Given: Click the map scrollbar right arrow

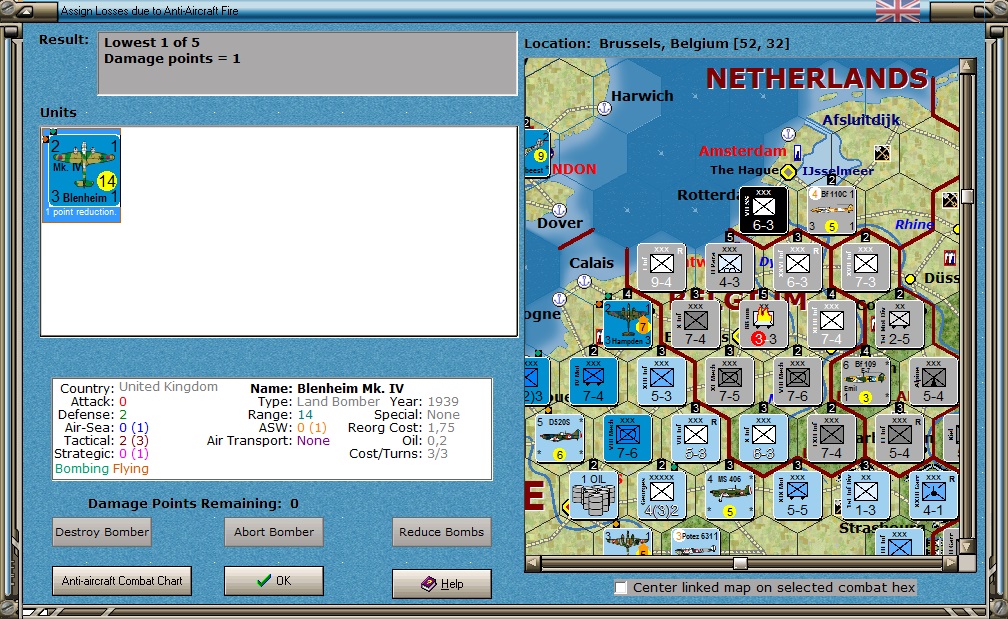Looking at the screenshot, I should pyautogui.click(x=951, y=564).
